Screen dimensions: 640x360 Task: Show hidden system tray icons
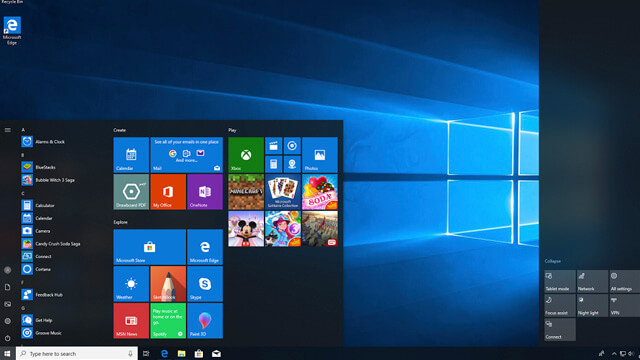pos(614,353)
